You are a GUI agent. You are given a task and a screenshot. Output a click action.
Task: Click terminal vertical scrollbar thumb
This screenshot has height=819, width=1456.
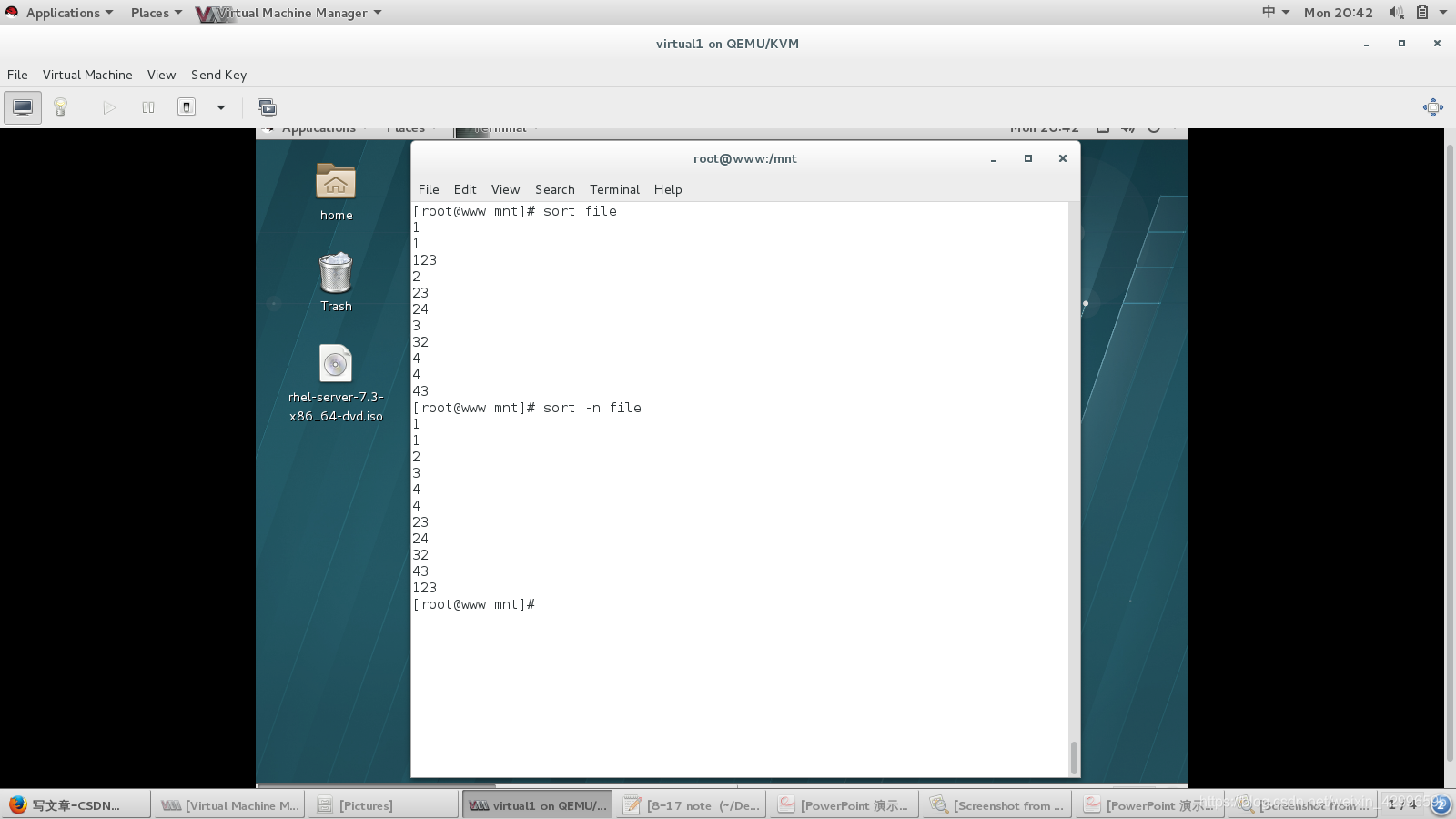click(x=1074, y=757)
